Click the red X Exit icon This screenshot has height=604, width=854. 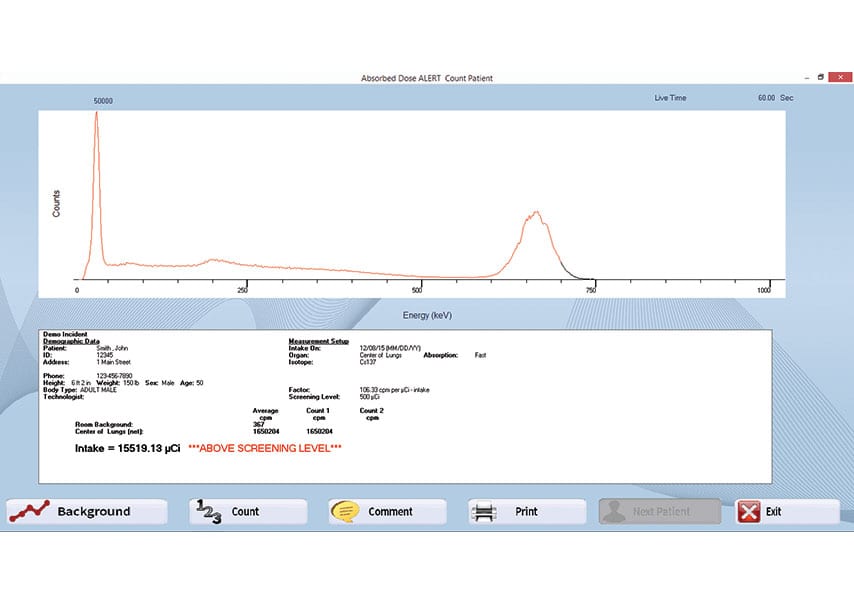[751, 511]
